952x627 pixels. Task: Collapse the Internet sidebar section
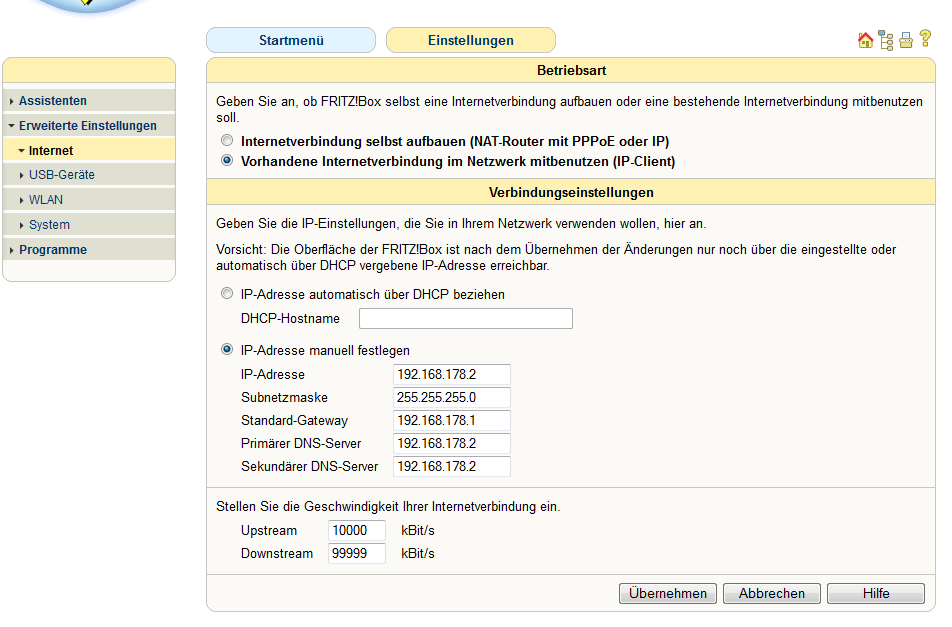[89, 151]
